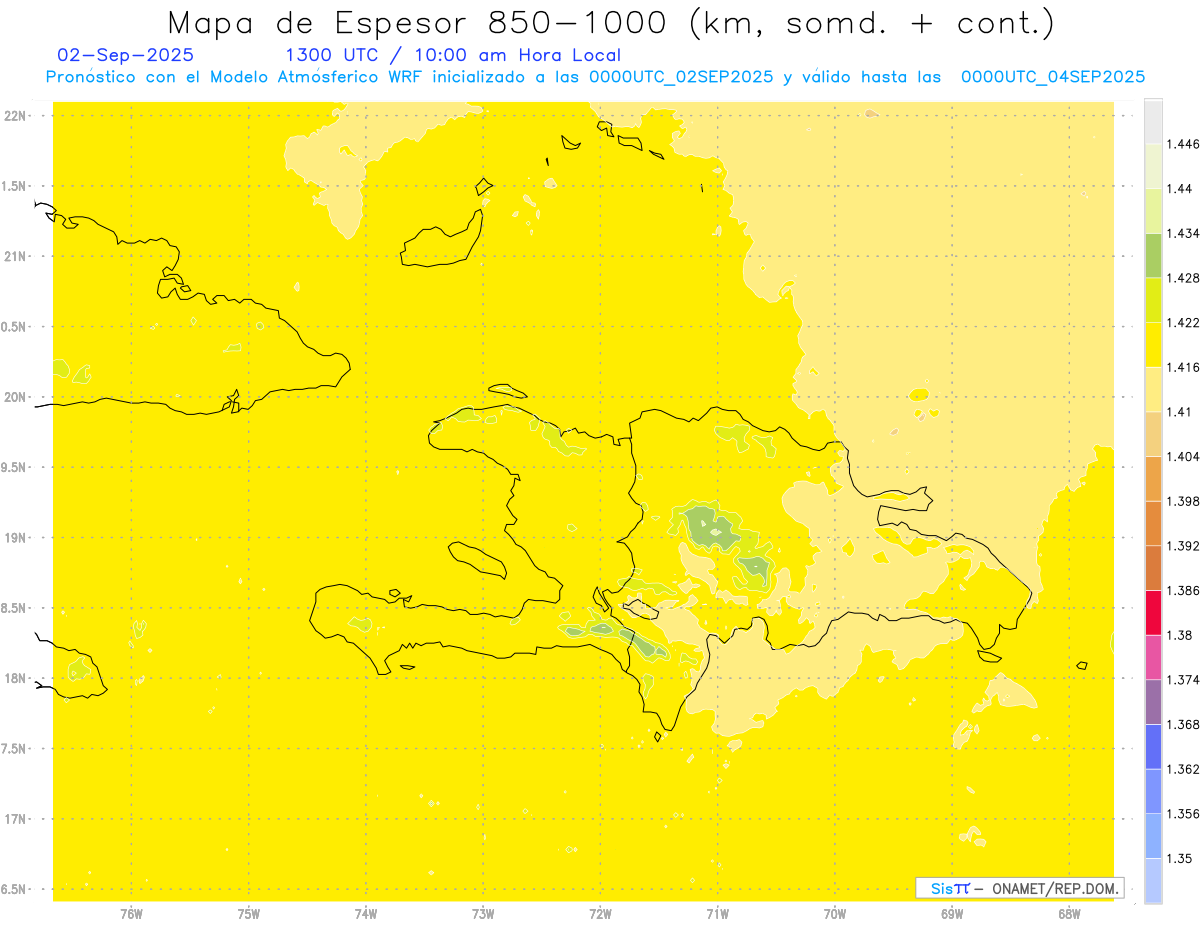Pick the bright yellow swatch between 1.416 and 1.422
The image size is (1200, 927).
coord(1153,344)
